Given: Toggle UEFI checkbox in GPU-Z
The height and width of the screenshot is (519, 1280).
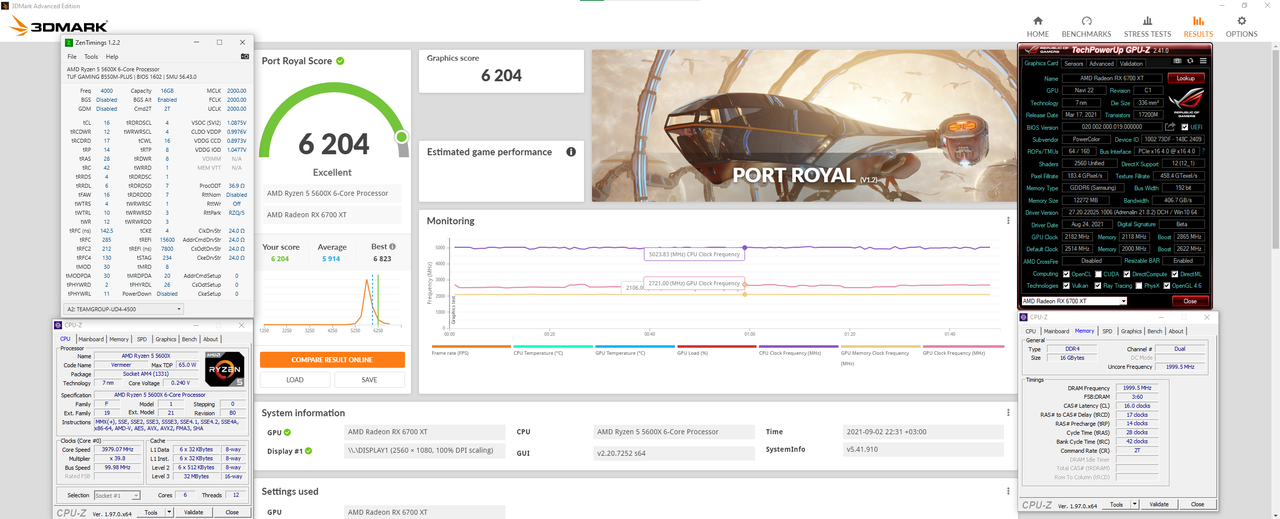Looking at the screenshot, I should [x=1185, y=127].
